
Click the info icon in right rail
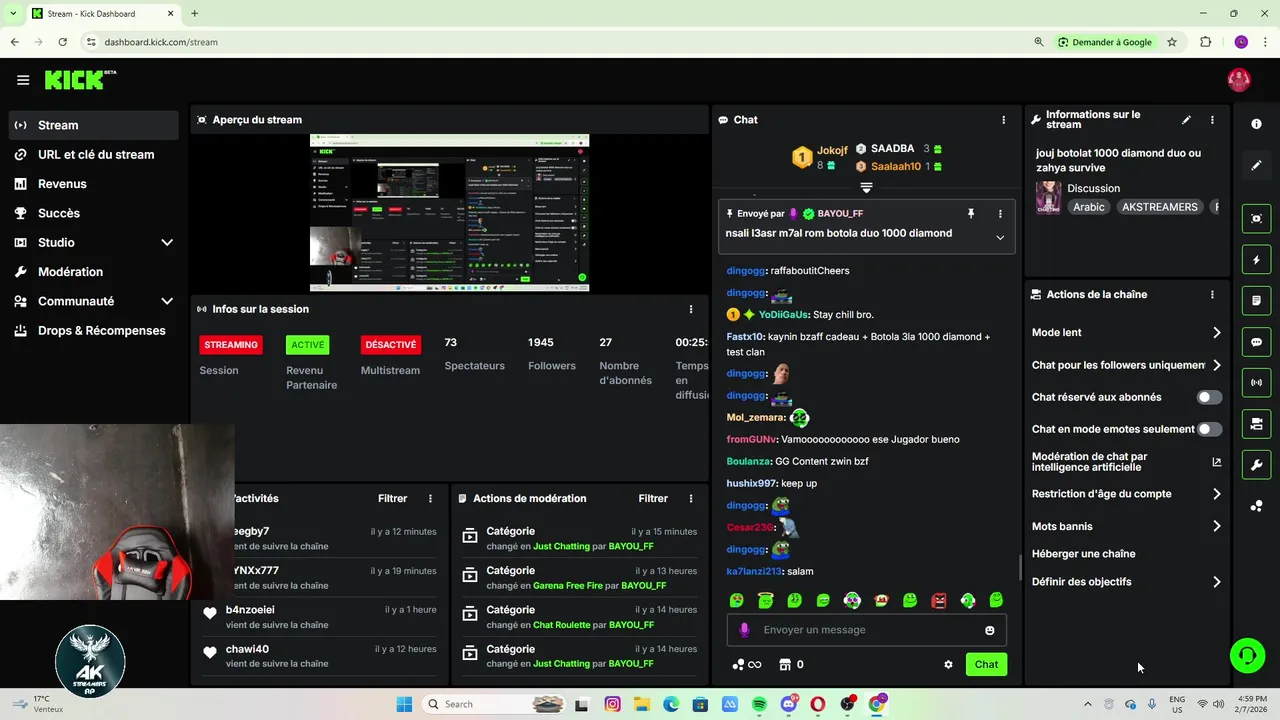click(1256, 123)
